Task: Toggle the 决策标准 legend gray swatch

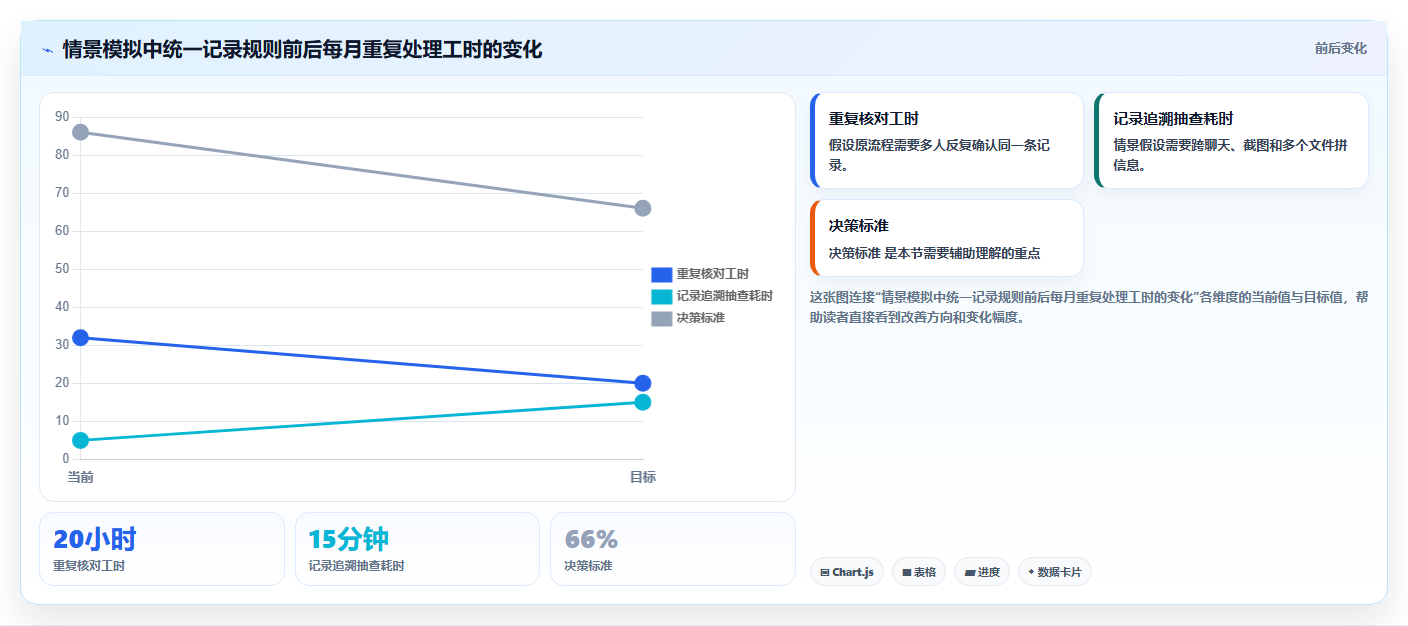Action: [661, 318]
